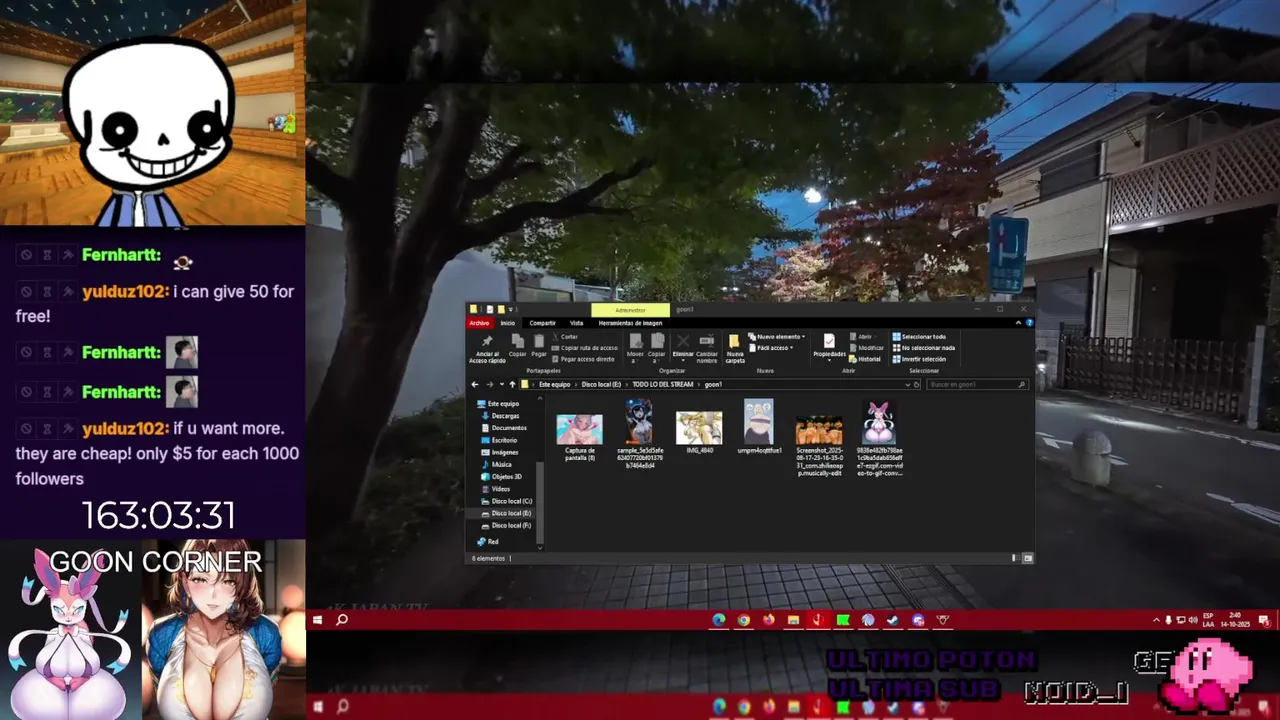1280x720 pixels.
Task: Open the Abrir dropdown in ribbon
Action: point(865,337)
